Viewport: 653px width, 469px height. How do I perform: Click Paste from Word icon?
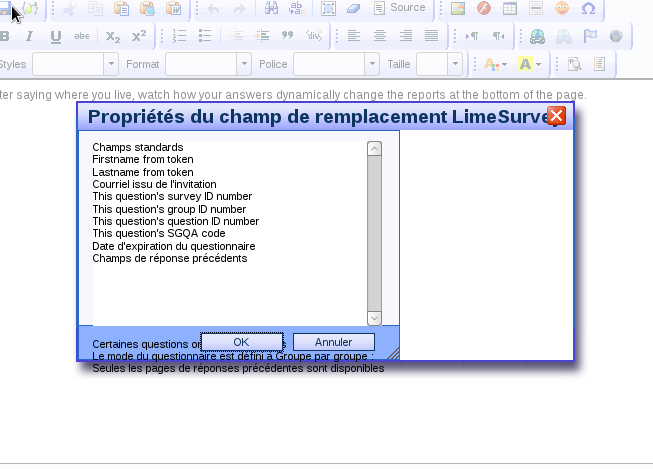pos(173,8)
